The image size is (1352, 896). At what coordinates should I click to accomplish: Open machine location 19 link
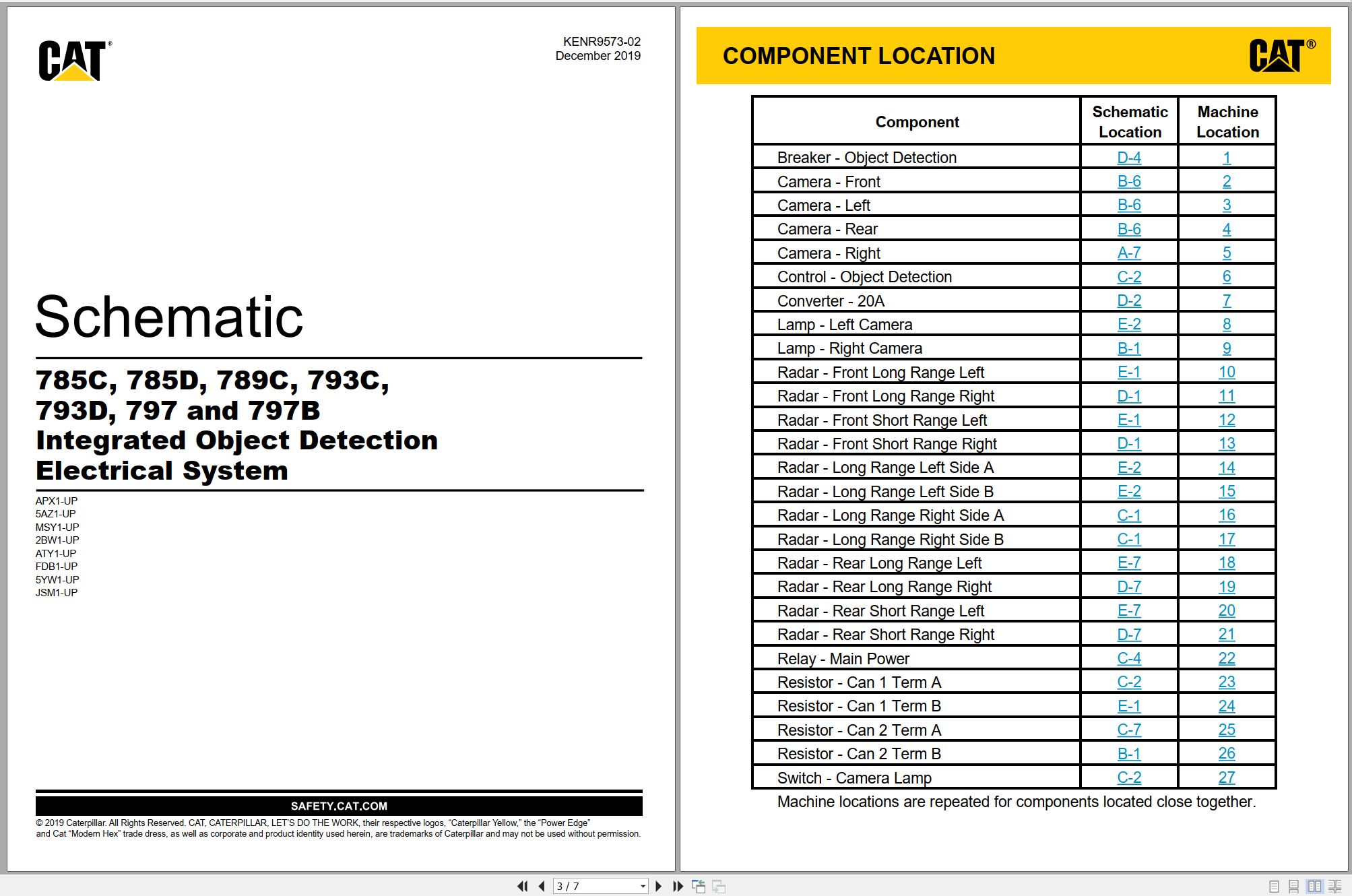[x=1227, y=587]
